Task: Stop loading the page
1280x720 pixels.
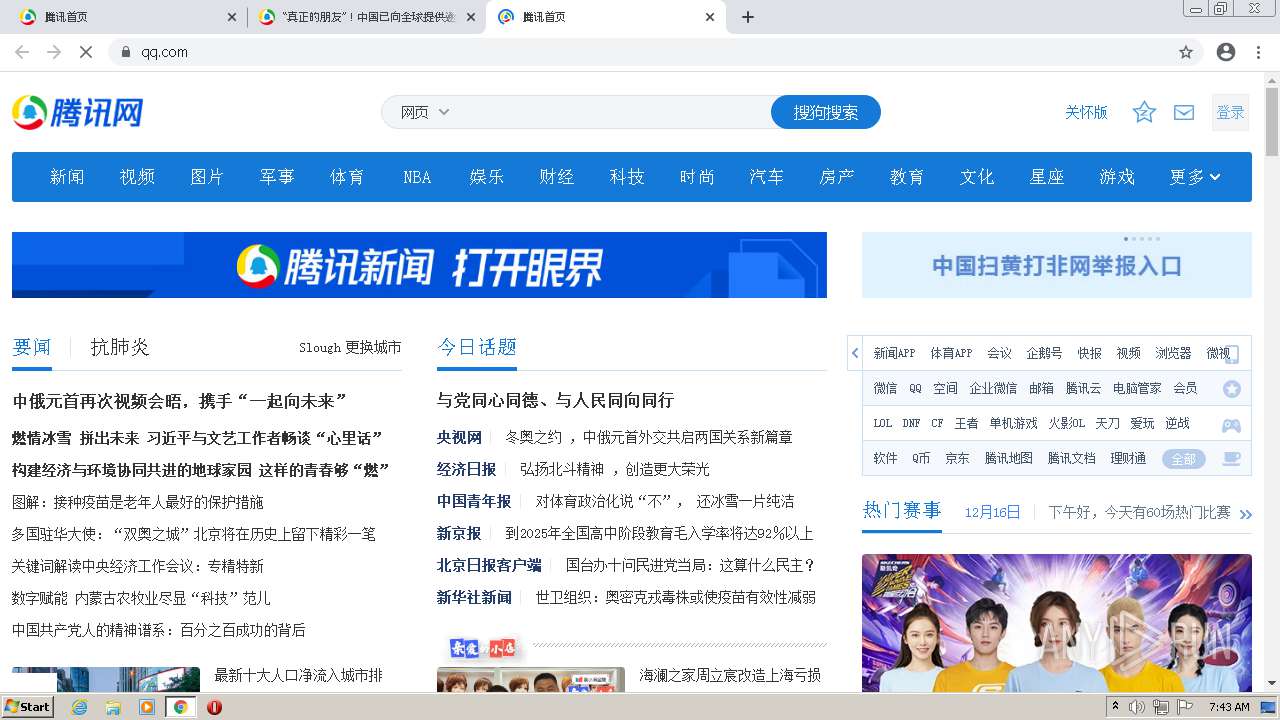Action: 86,52
